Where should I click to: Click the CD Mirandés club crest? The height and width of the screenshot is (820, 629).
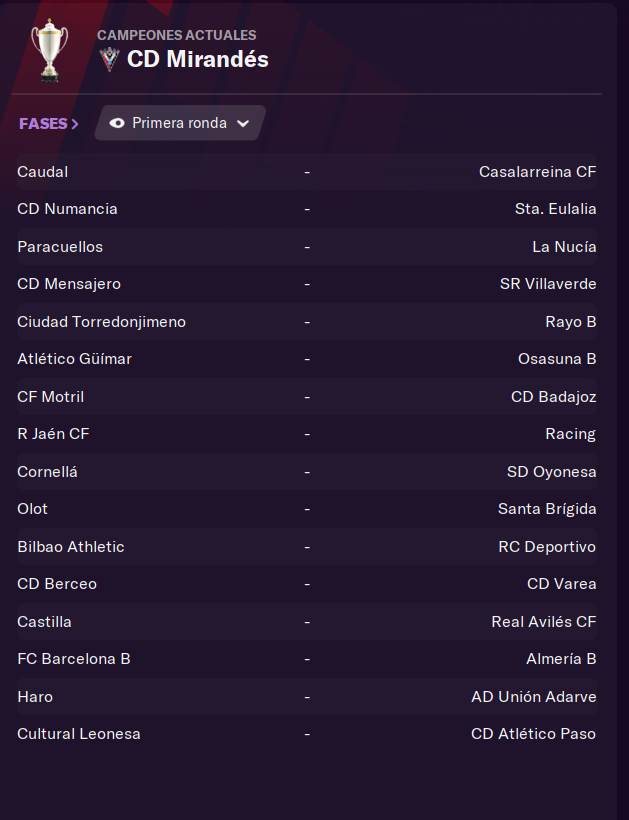point(110,59)
